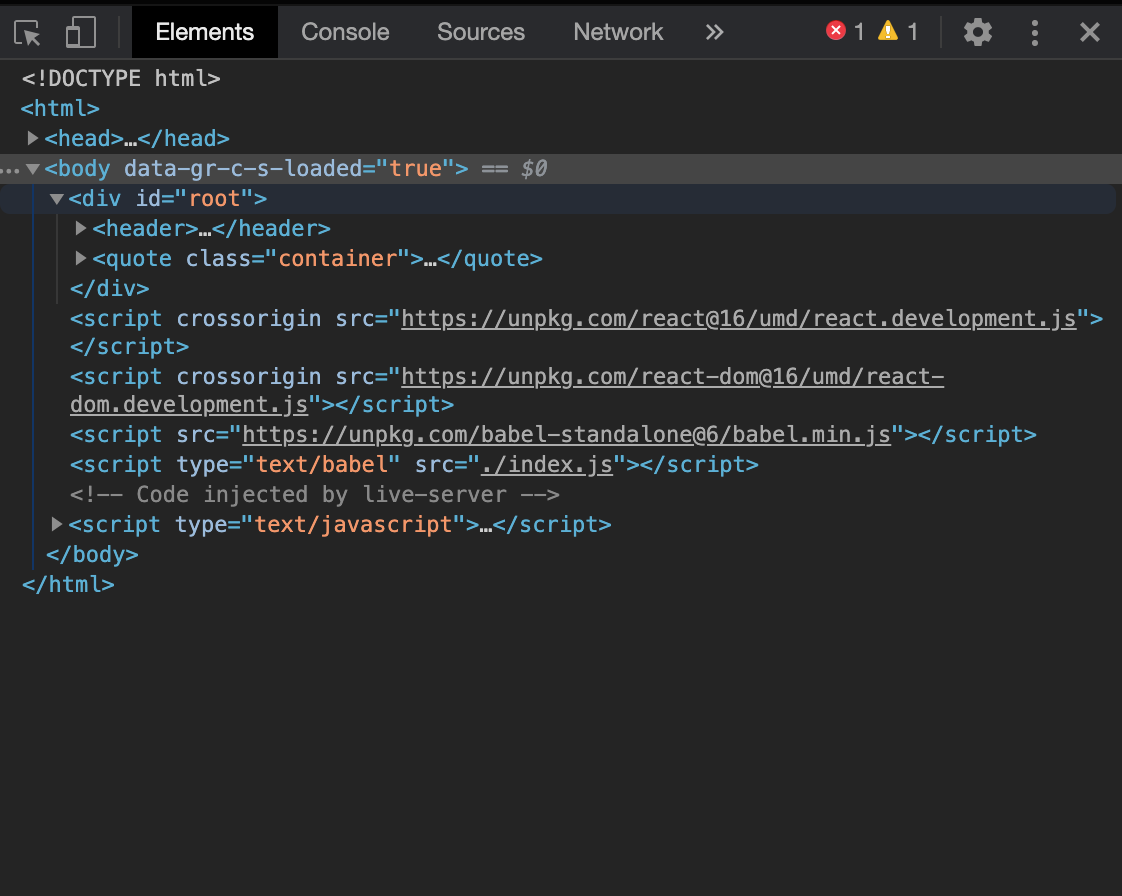The width and height of the screenshot is (1122, 896).
Task: Select the closing </body> tag
Action: tap(92, 555)
